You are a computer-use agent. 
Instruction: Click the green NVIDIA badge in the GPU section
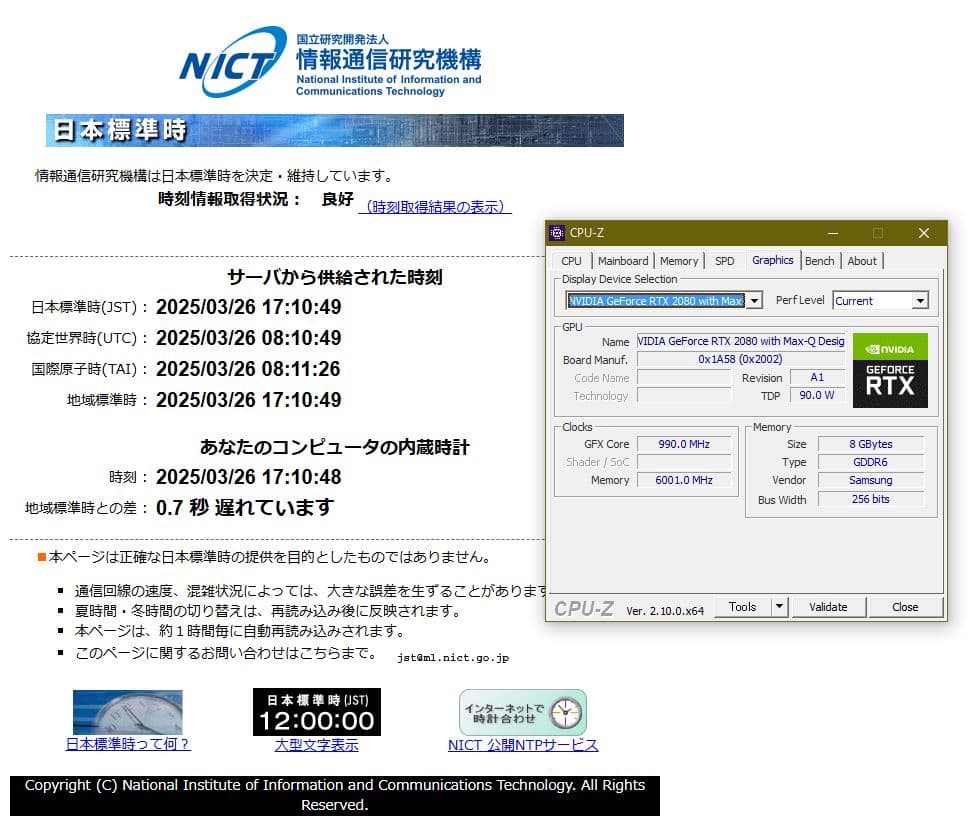pos(889,345)
